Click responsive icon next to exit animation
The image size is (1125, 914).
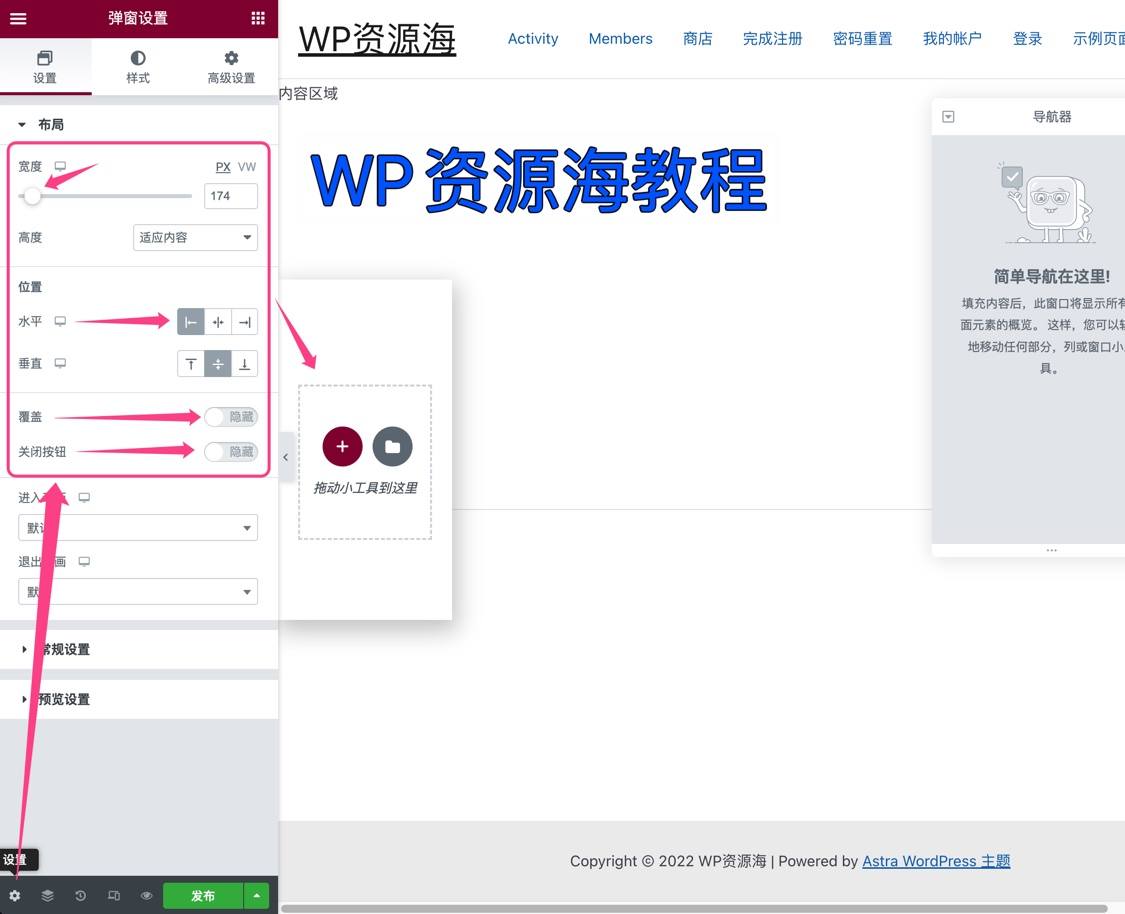coord(84,562)
